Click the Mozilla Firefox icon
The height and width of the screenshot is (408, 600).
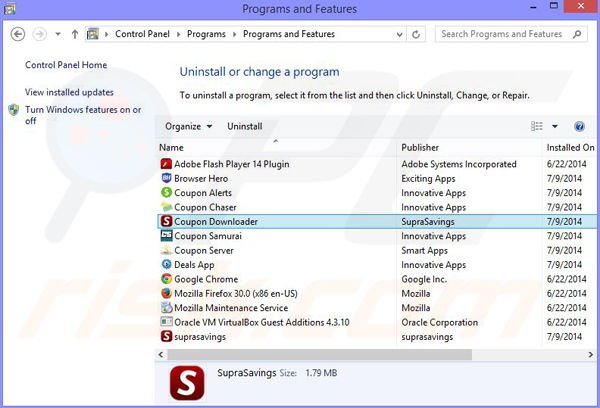point(166,293)
